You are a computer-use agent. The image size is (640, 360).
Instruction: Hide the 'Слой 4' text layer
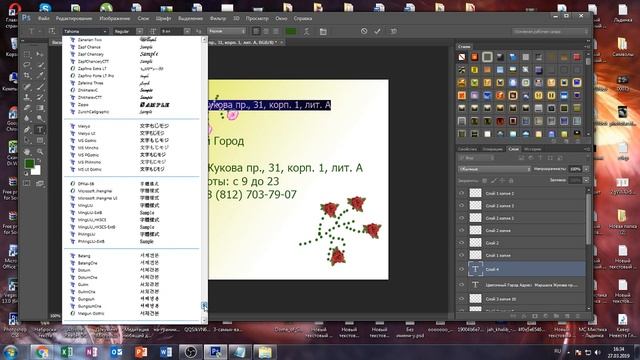pyautogui.click(x=462, y=269)
